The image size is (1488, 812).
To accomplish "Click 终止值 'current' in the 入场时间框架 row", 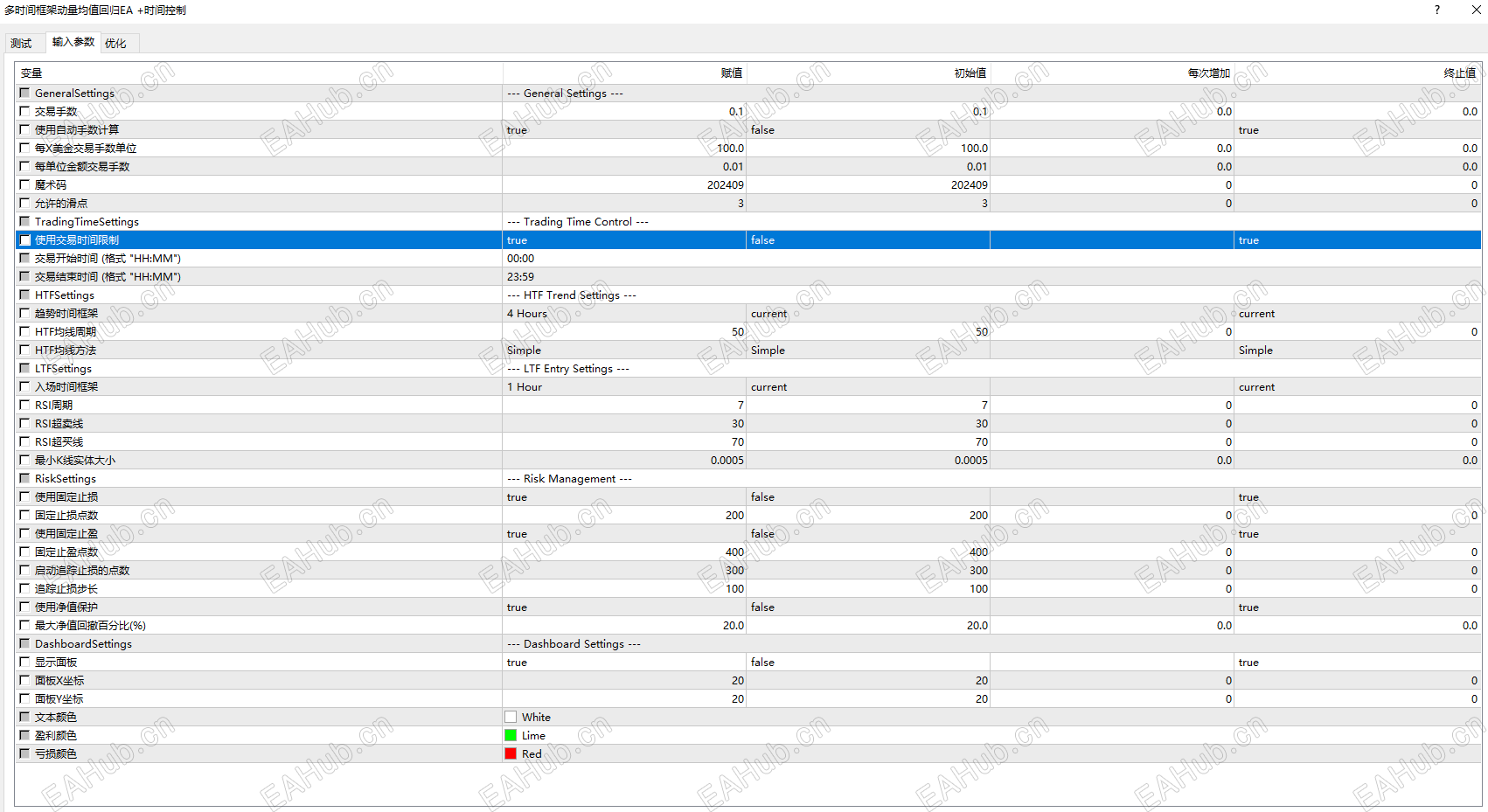I will tap(1256, 387).
